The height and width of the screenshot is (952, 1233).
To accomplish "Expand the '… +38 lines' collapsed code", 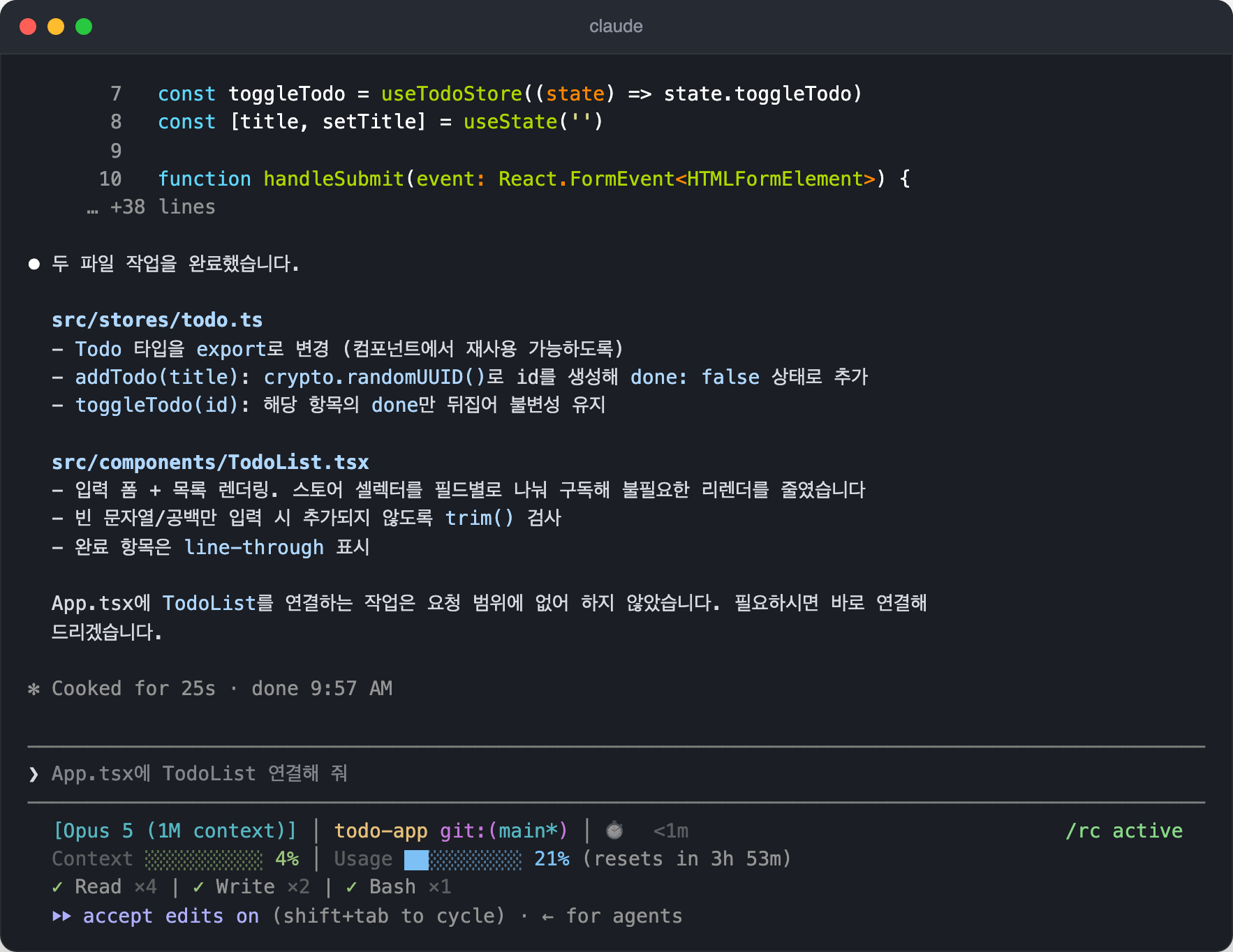I will [x=151, y=207].
